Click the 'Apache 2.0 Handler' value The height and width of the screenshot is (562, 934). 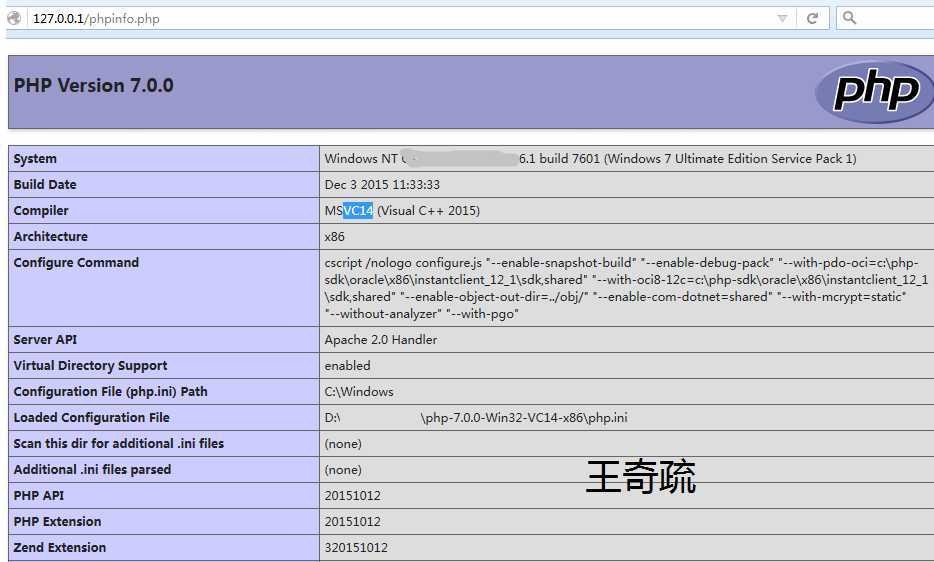pyautogui.click(x=381, y=340)
